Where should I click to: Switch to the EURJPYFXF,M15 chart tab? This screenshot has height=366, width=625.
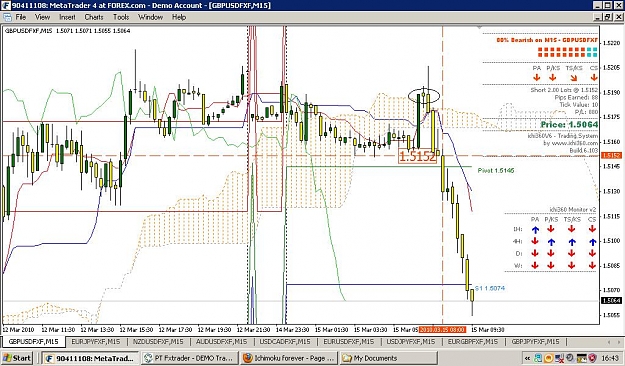95,342
